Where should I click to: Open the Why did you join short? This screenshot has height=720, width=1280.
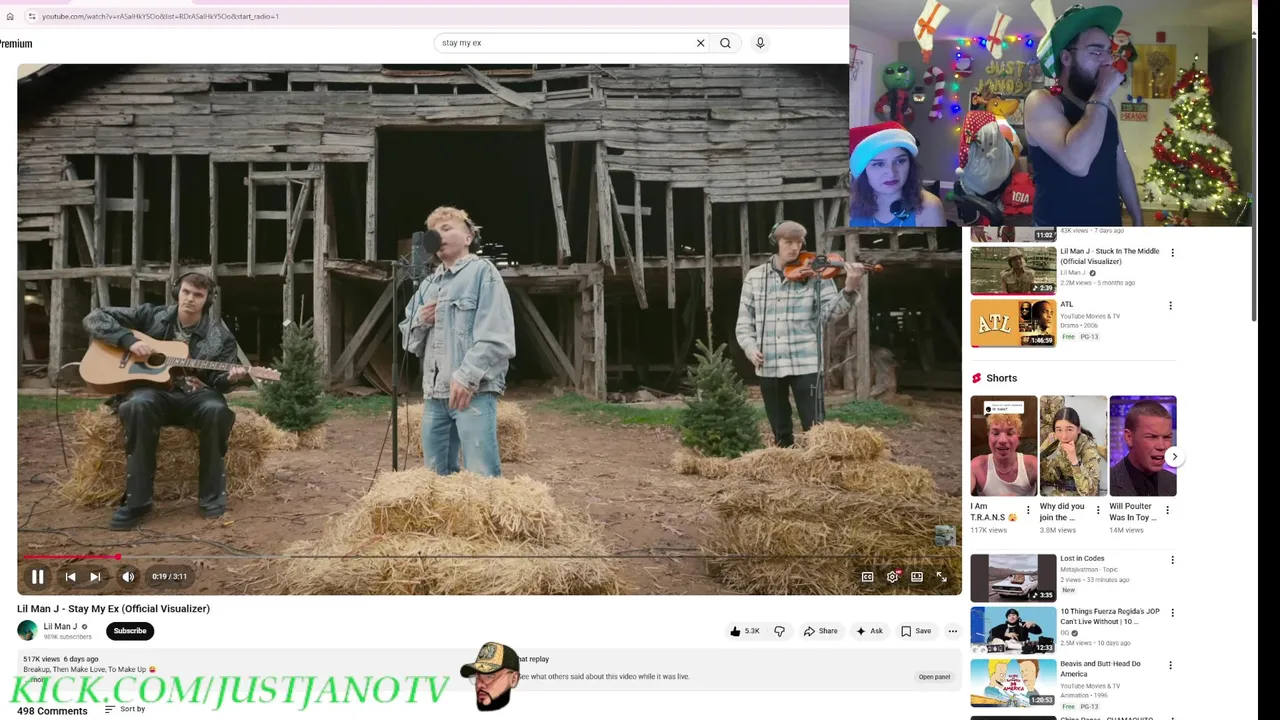point(1073,446)
